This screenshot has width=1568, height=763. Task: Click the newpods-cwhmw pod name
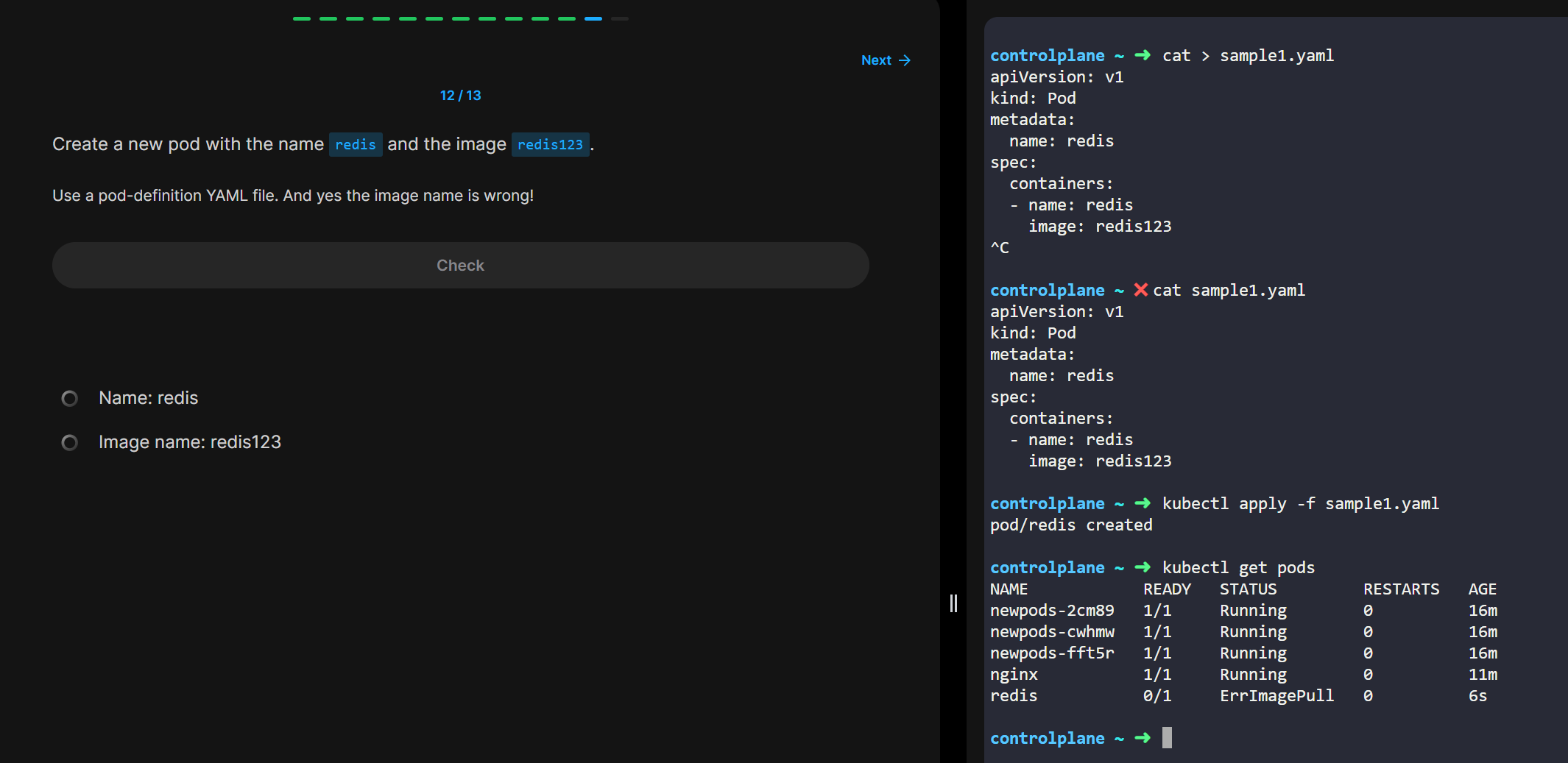(1052, 632)
